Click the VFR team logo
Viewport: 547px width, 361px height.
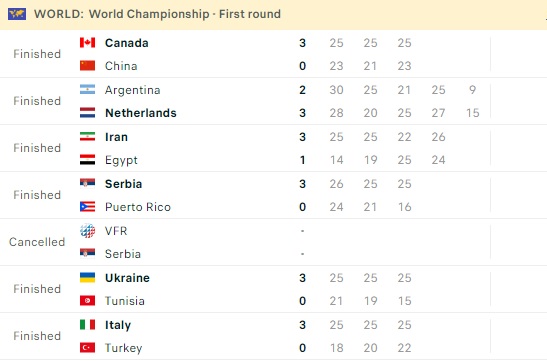pyautogui.click(x=87, y=231)
